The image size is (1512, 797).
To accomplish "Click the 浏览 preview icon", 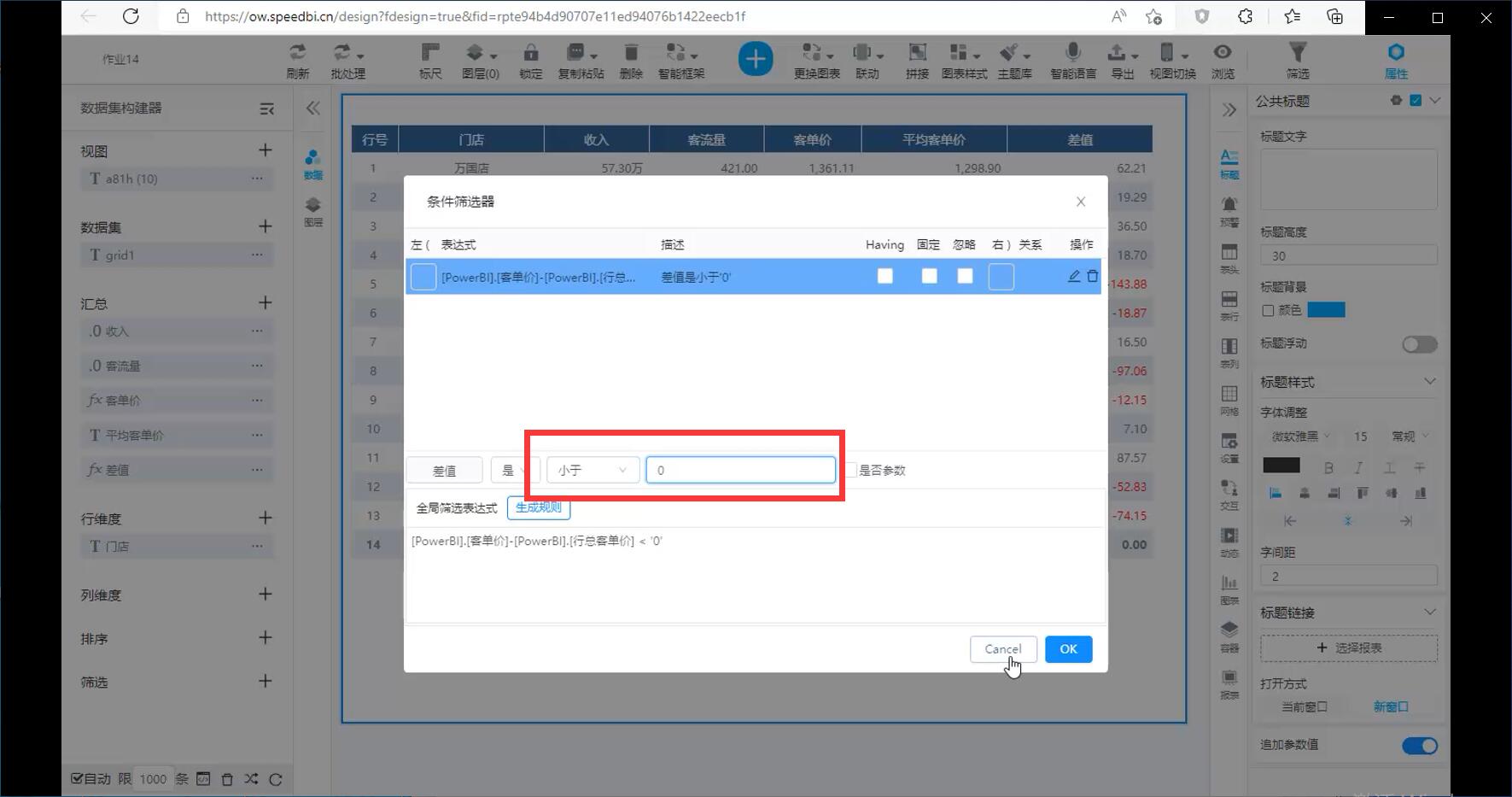I will [1223, 60].
